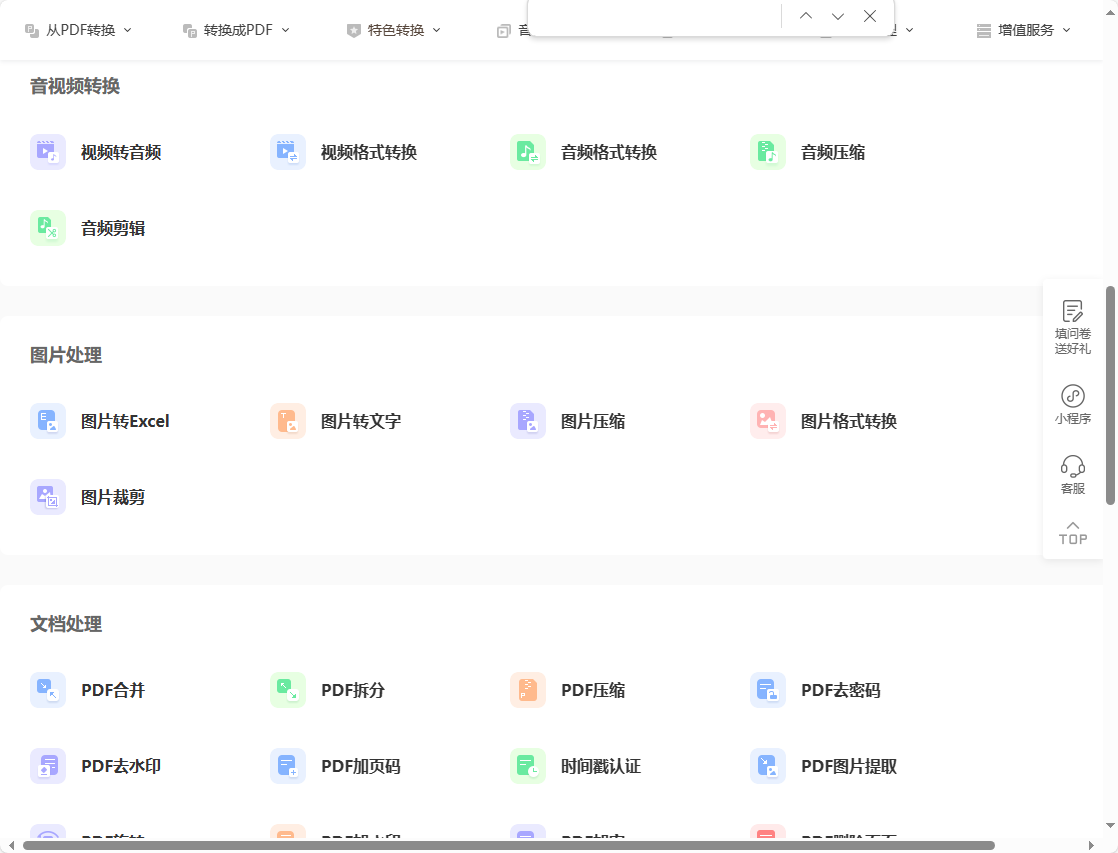This screenshot has height=853, width=1118.
Task: Expand the 从PDF转换 dropdown menu
Action: (78, 30)
